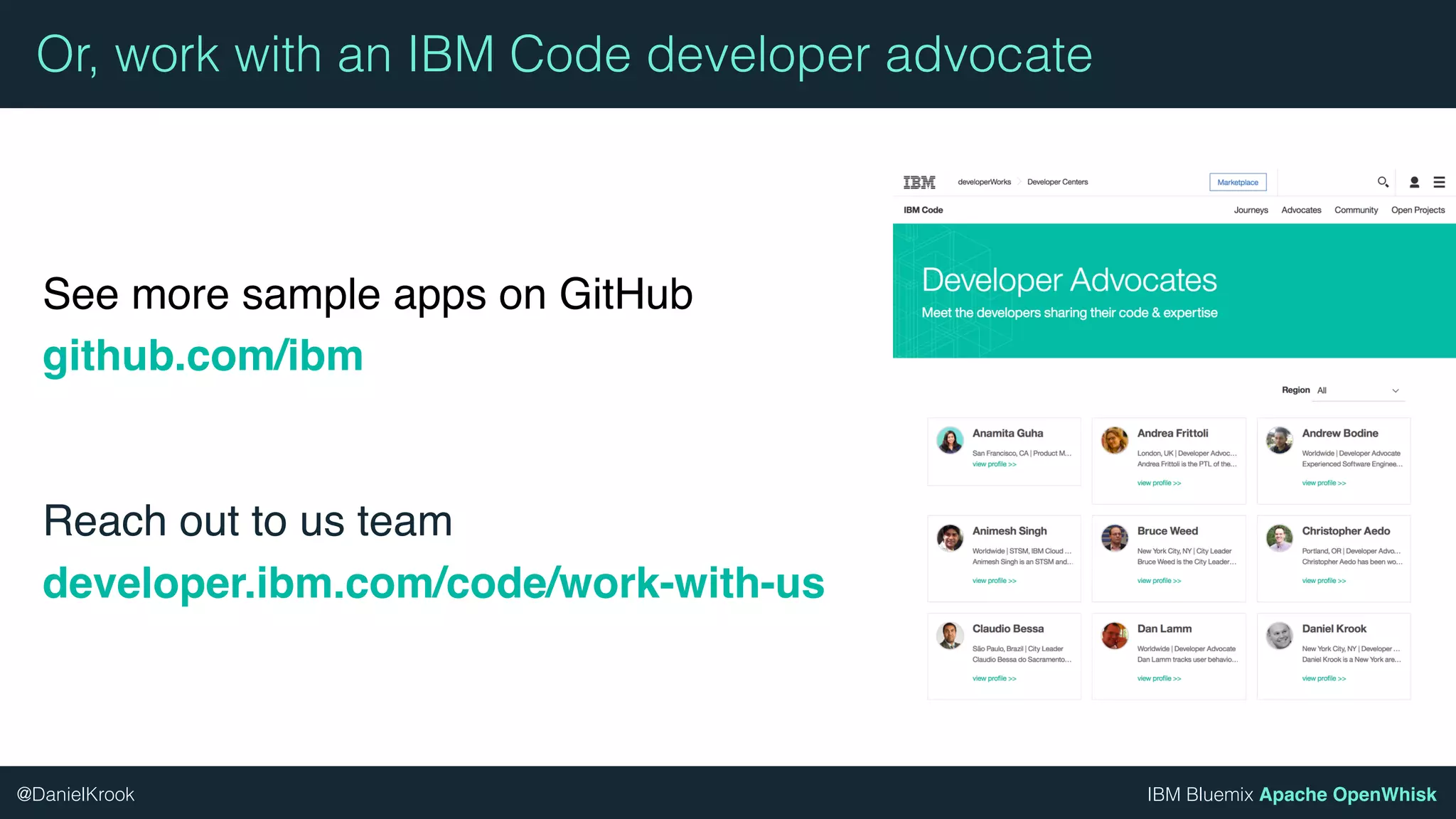
Task: Click Dan Lamm's avatar photo
Action: point(1115,636)
